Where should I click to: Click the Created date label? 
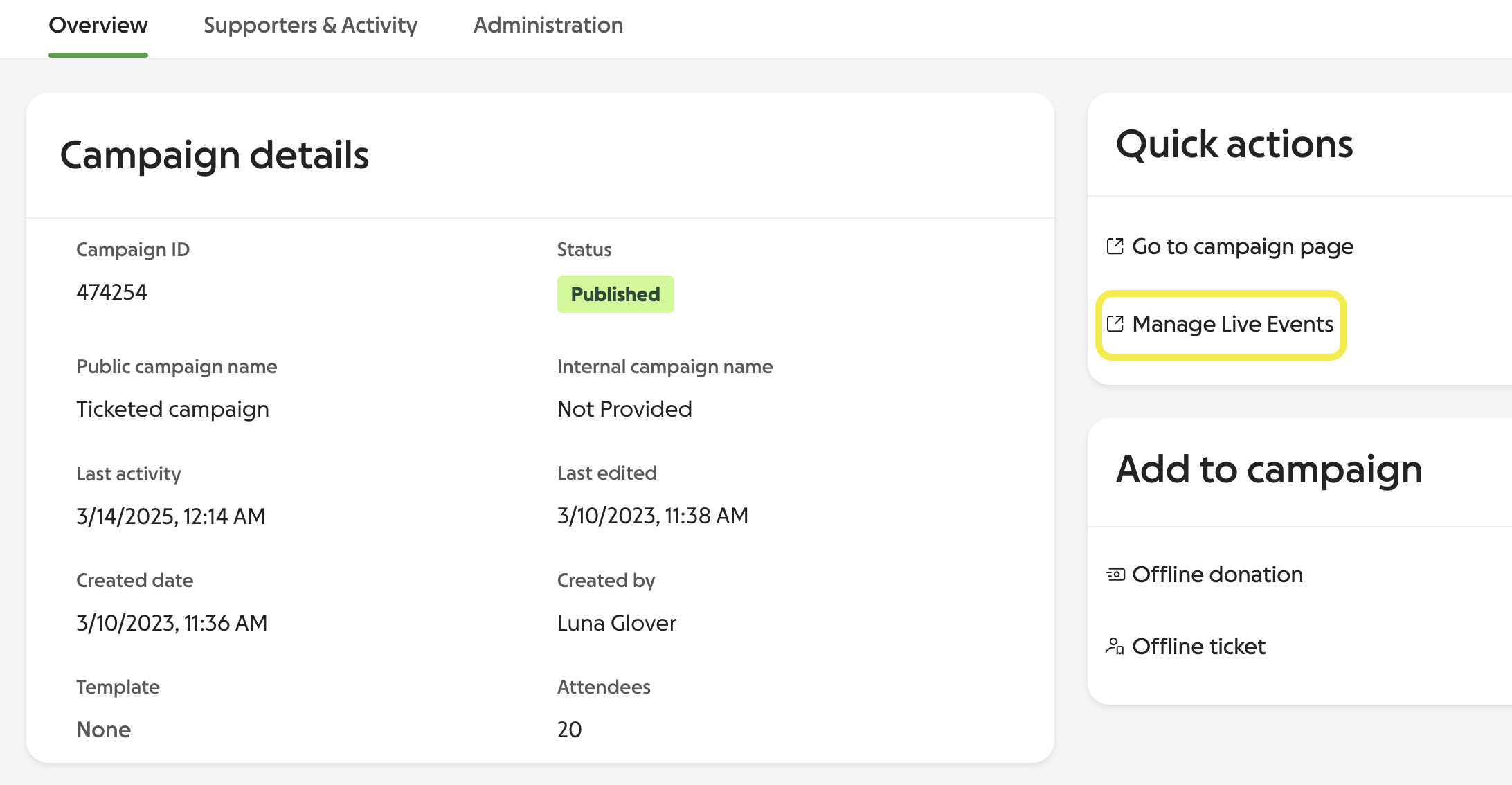tap(134, 580)
